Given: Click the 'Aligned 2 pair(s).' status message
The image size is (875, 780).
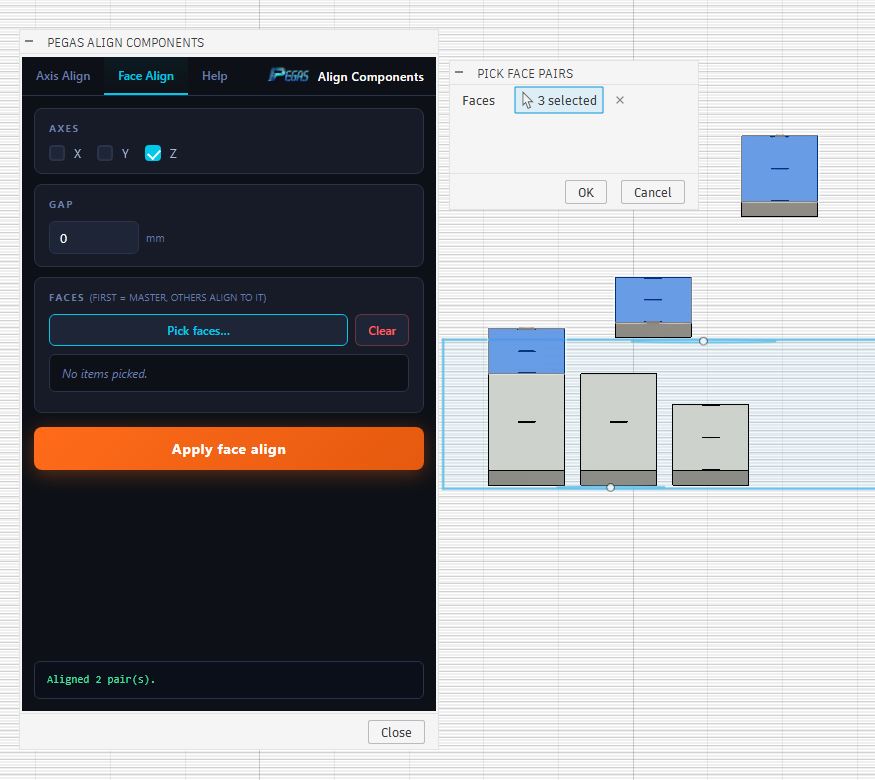Looking at the screenshot, I should (101, 680).
